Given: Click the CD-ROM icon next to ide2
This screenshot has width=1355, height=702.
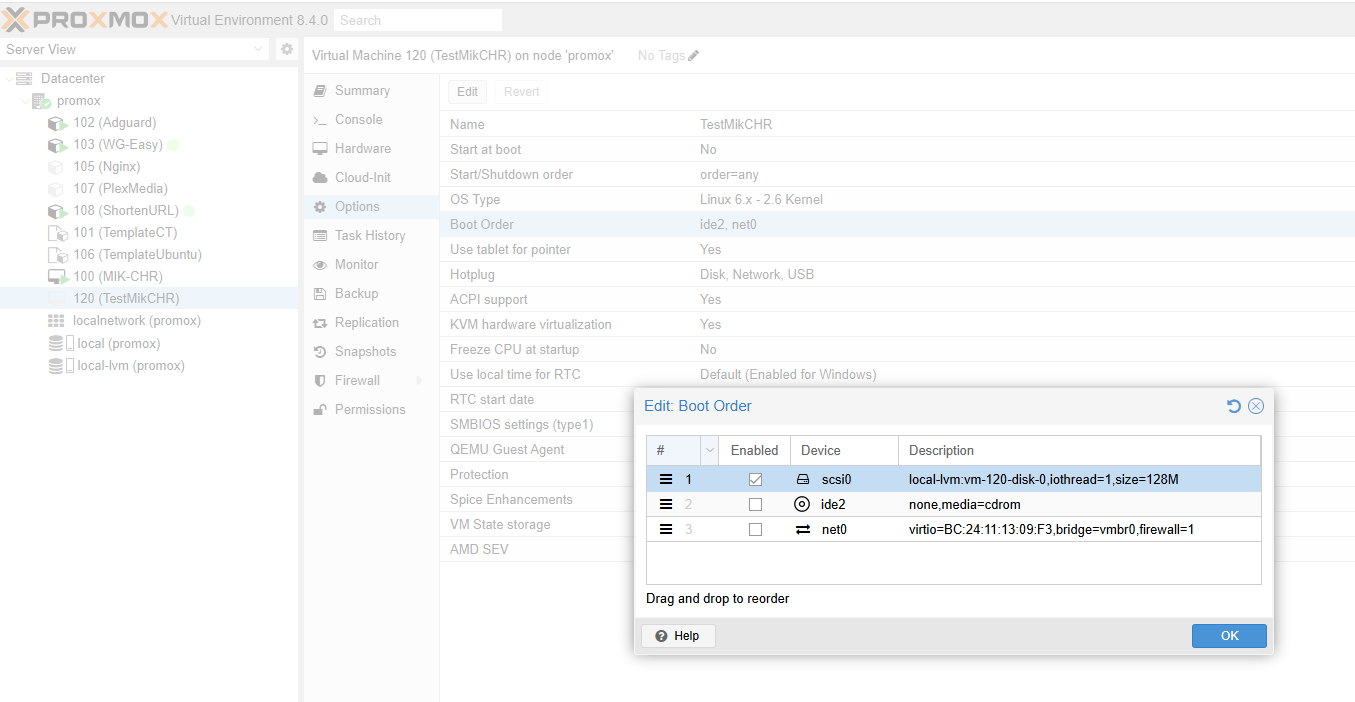Looking at the screenshot, I should point(802,504).
